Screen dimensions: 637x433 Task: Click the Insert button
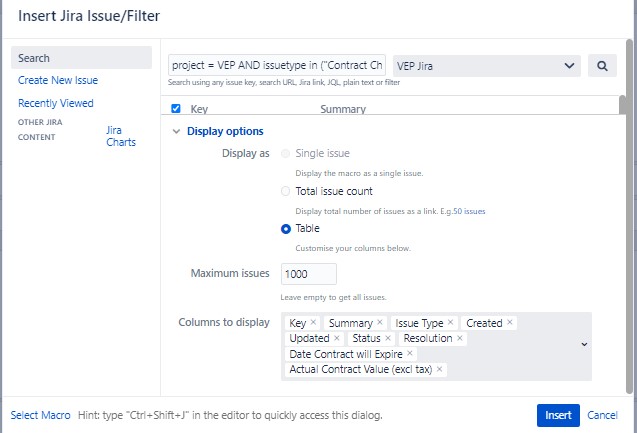point(558,415)
